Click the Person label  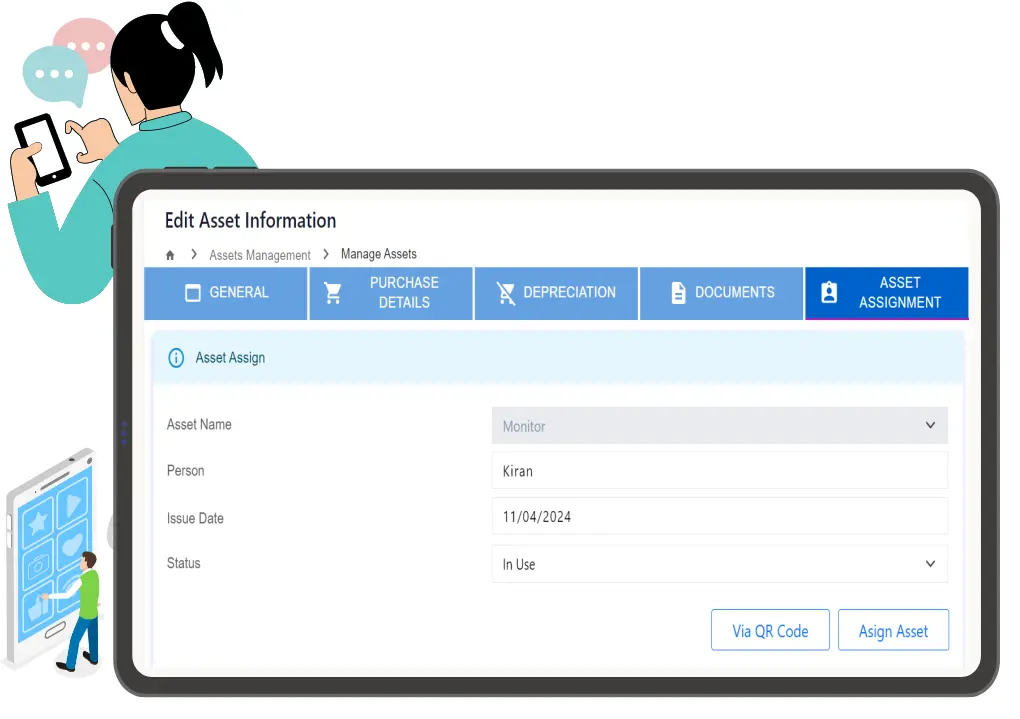[x=185, y=470]
